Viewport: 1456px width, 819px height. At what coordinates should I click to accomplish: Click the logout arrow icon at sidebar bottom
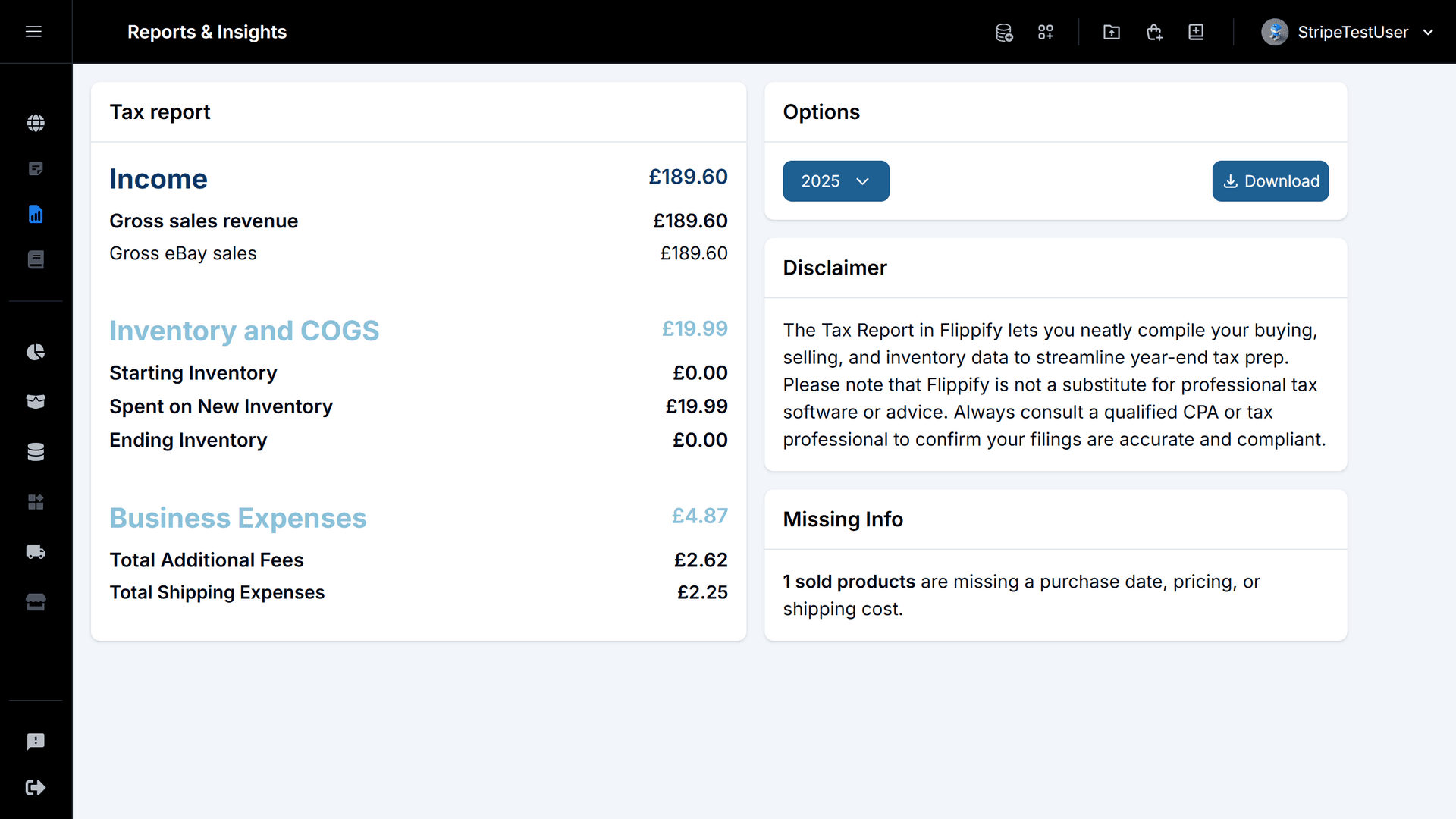click(x=36, y=787)
